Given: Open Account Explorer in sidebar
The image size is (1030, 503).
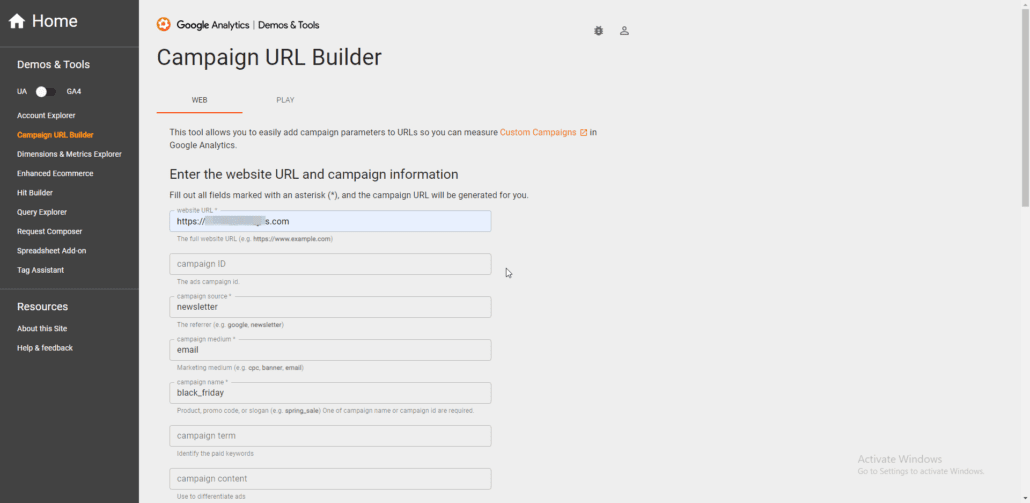Looking at the screenshot, I should click(x=46, y=116).
